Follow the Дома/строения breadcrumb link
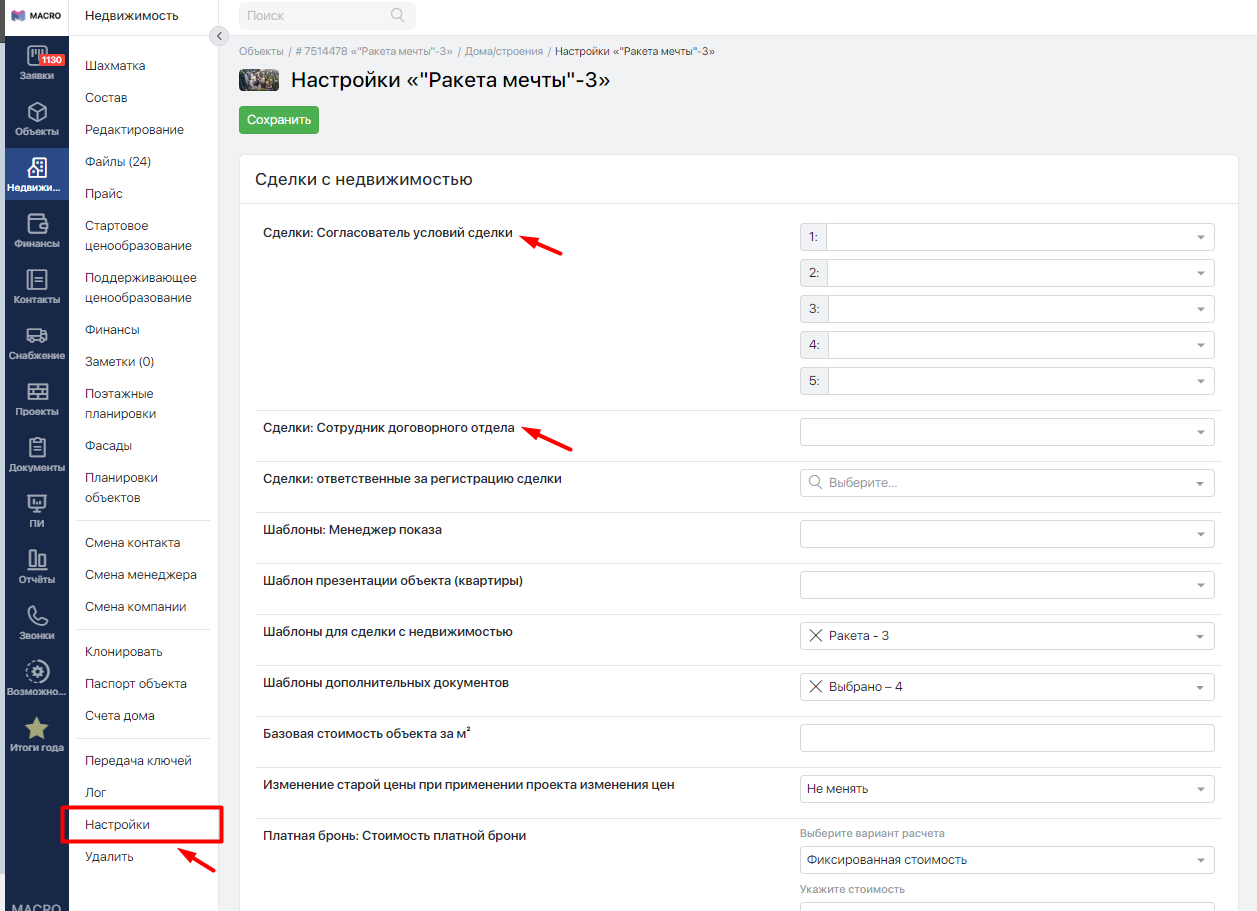This screenshot has width=1257, height=911. [x=504, y=51]
